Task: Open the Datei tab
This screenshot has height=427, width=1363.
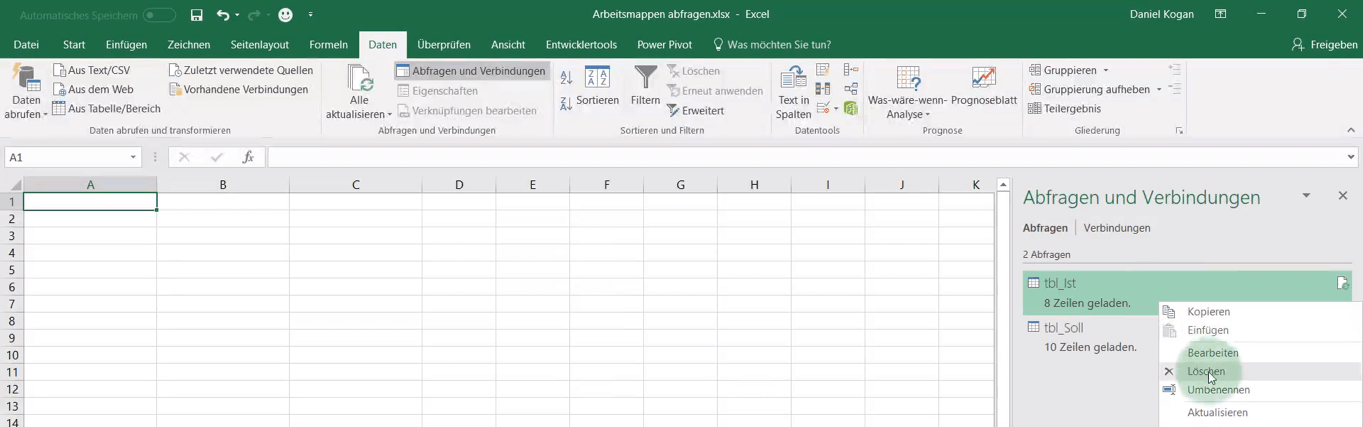Action: 26,44
